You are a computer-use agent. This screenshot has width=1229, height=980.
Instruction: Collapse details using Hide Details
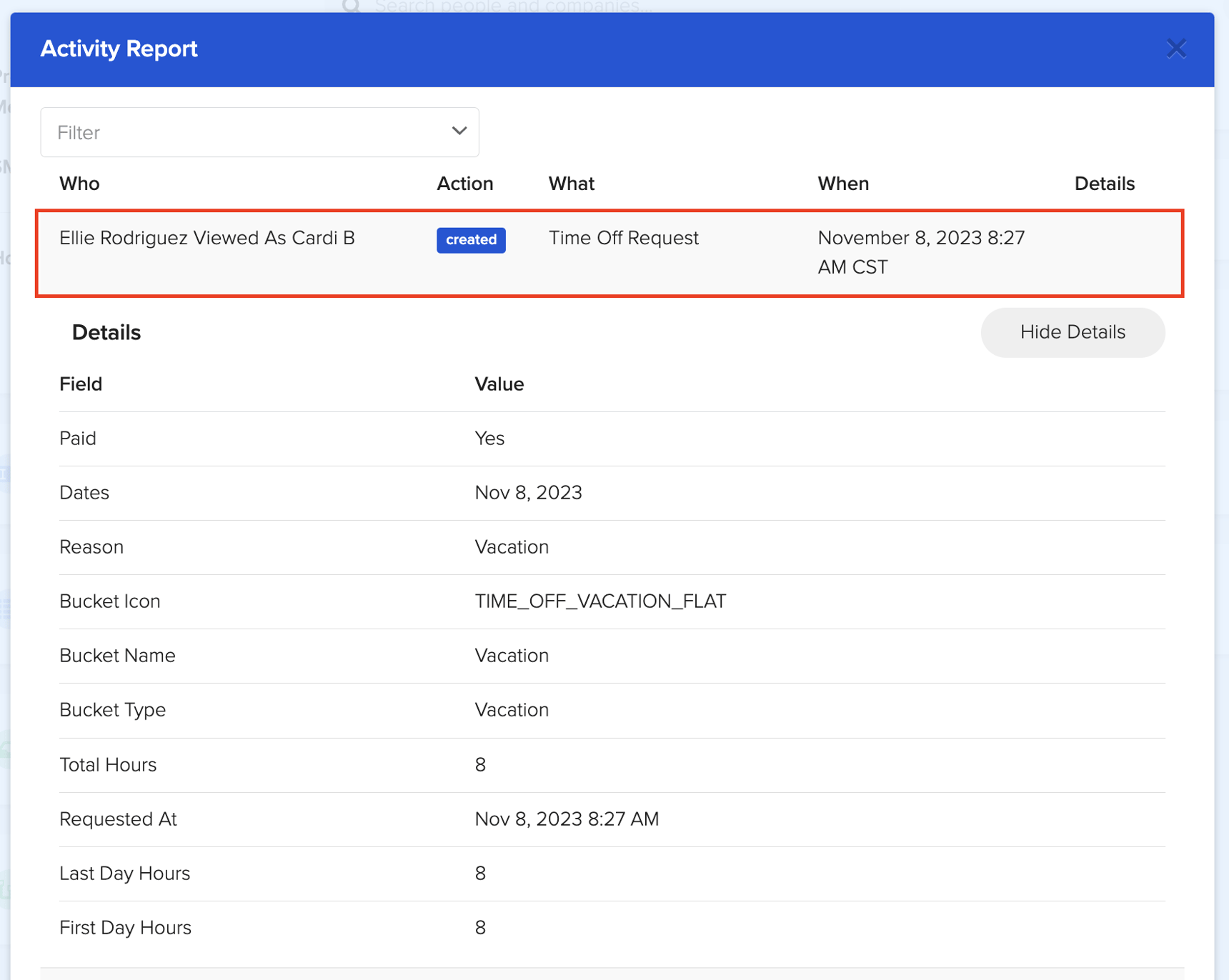tap(1072, 332)
